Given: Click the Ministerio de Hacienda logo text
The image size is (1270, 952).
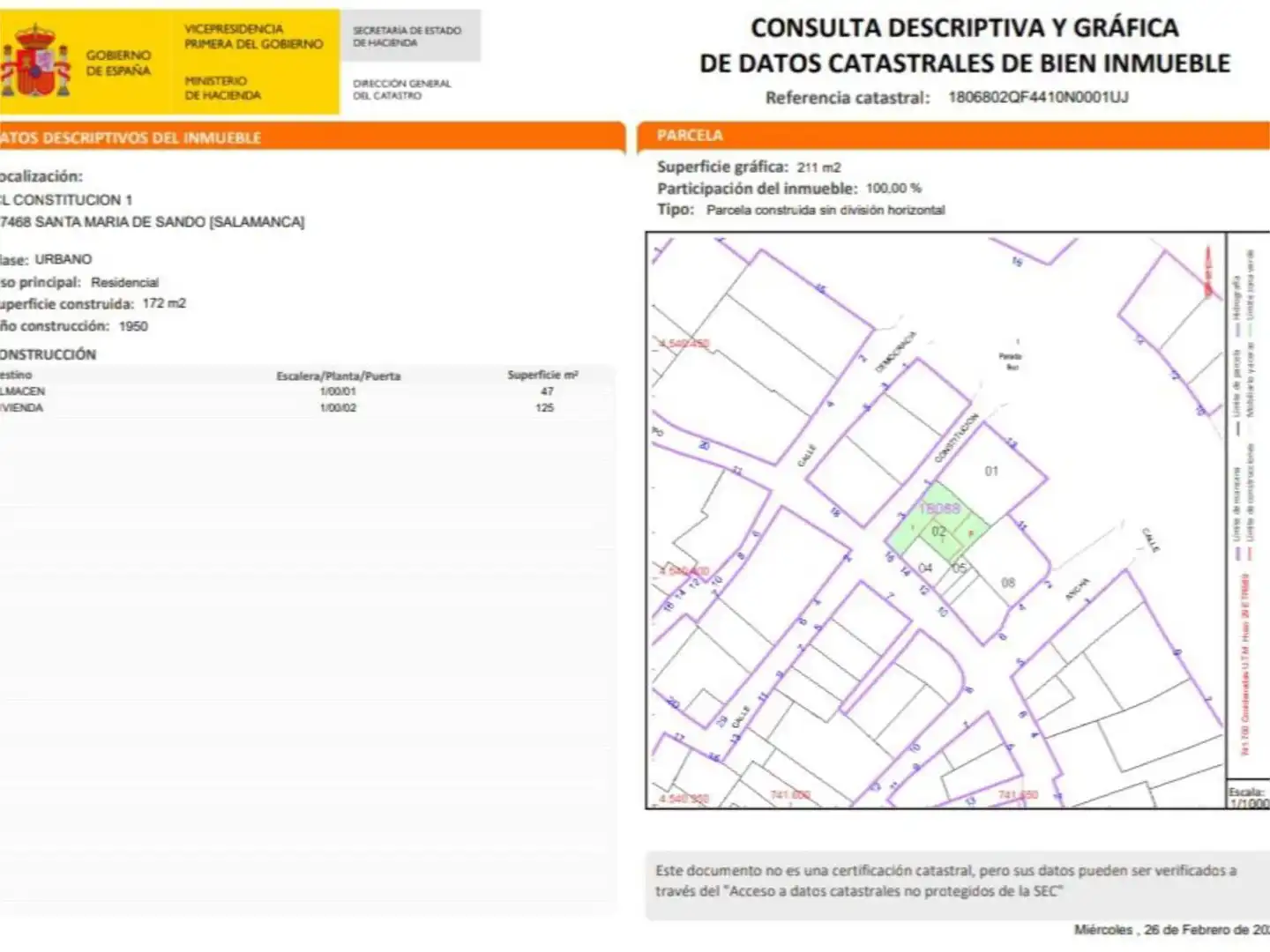Looking at the screenshot, I should click(x=222, y=88).
